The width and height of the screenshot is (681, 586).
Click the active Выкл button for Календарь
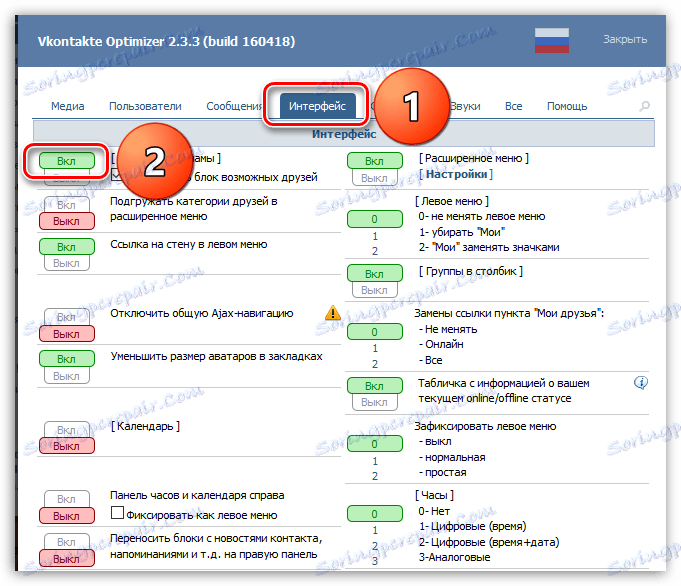click(67, 446)
